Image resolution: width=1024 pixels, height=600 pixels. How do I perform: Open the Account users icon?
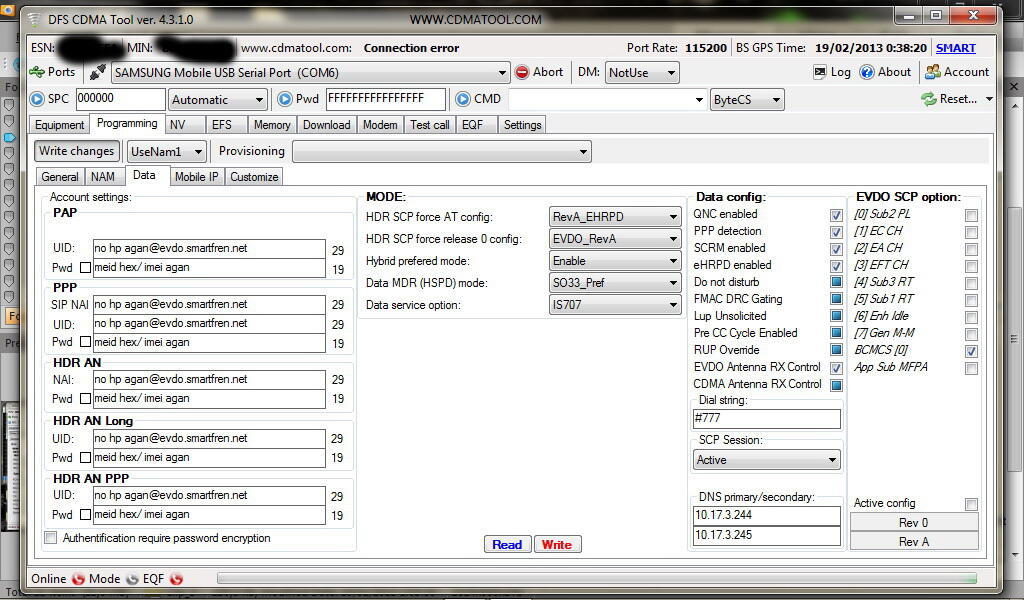click(x=933, y=72)
